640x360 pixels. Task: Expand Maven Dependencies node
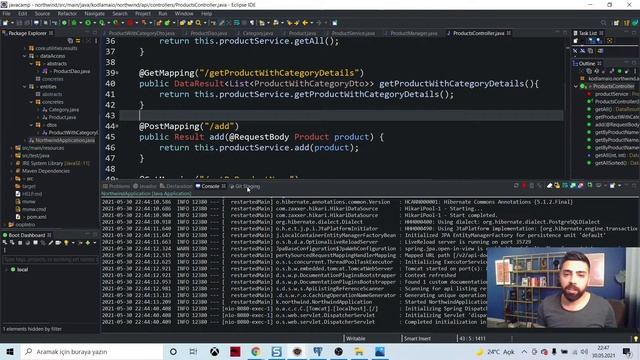(11, 171)
